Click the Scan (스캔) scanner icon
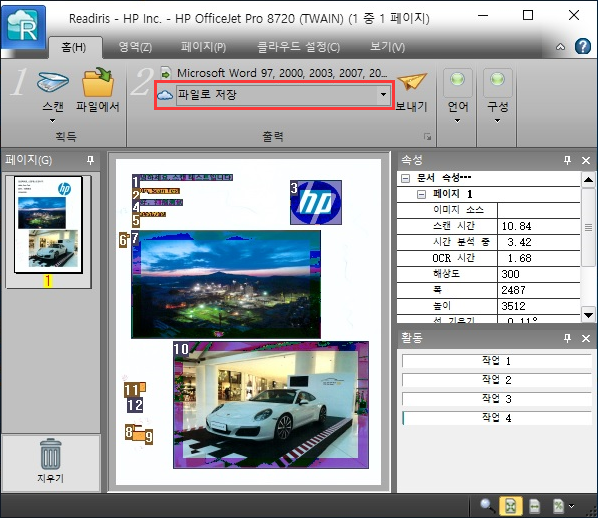Image resolution: width=598 pixels, height=518 pixels. click(x=53, y=82)
